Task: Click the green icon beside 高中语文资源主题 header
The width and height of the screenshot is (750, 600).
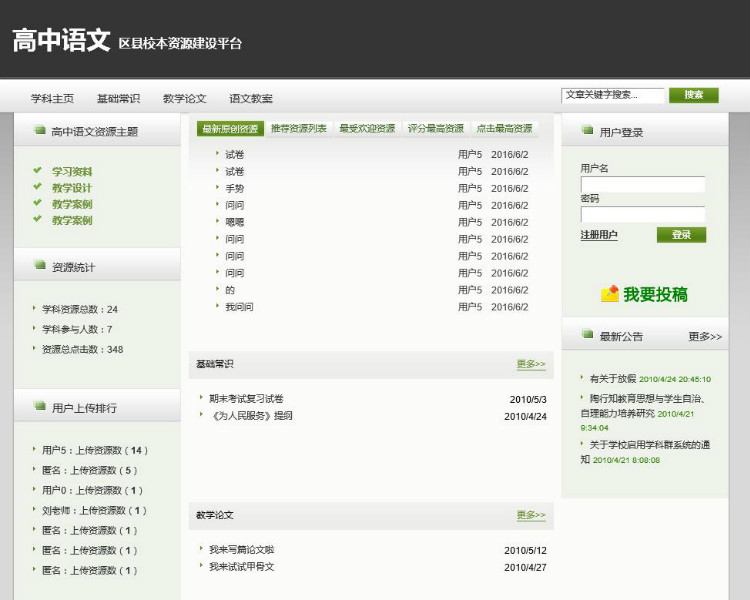Action: click(x=39, y=130)
